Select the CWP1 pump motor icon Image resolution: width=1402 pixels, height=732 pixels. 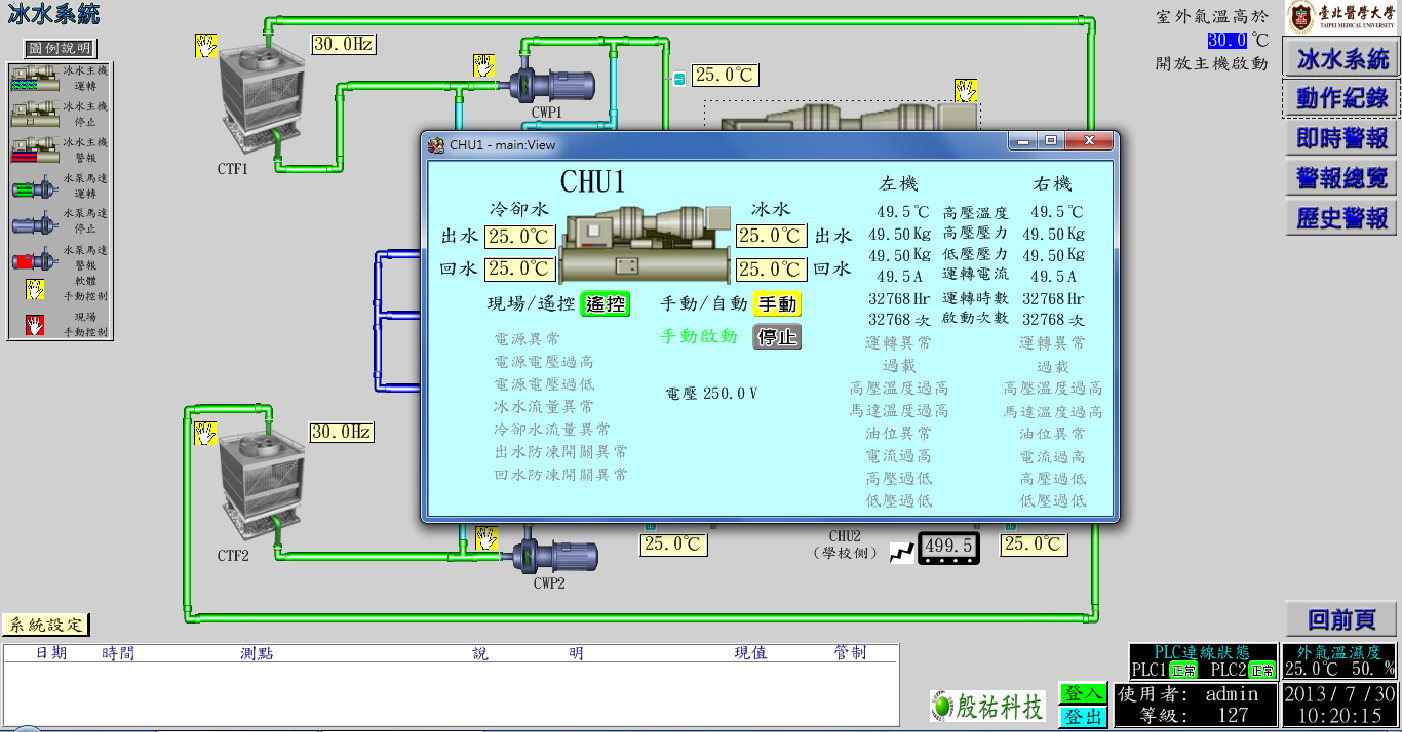tap(550, 82)
